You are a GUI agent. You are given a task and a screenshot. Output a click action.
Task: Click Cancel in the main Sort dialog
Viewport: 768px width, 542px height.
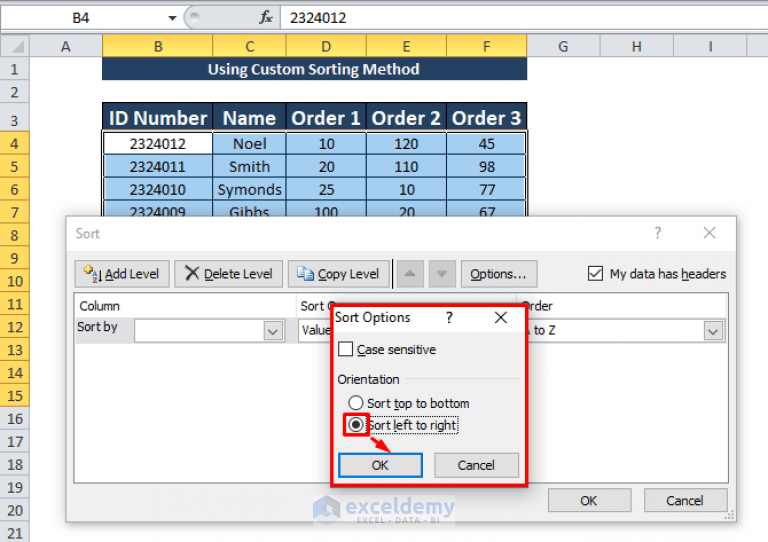pyautogui.click(x=685, y=500)
